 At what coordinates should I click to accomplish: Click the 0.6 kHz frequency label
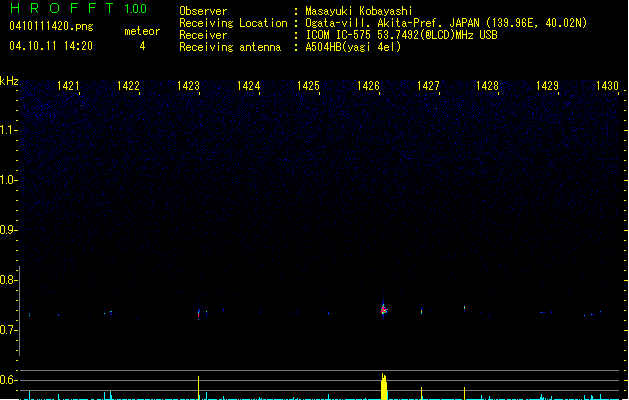click(x=8, y=380)
